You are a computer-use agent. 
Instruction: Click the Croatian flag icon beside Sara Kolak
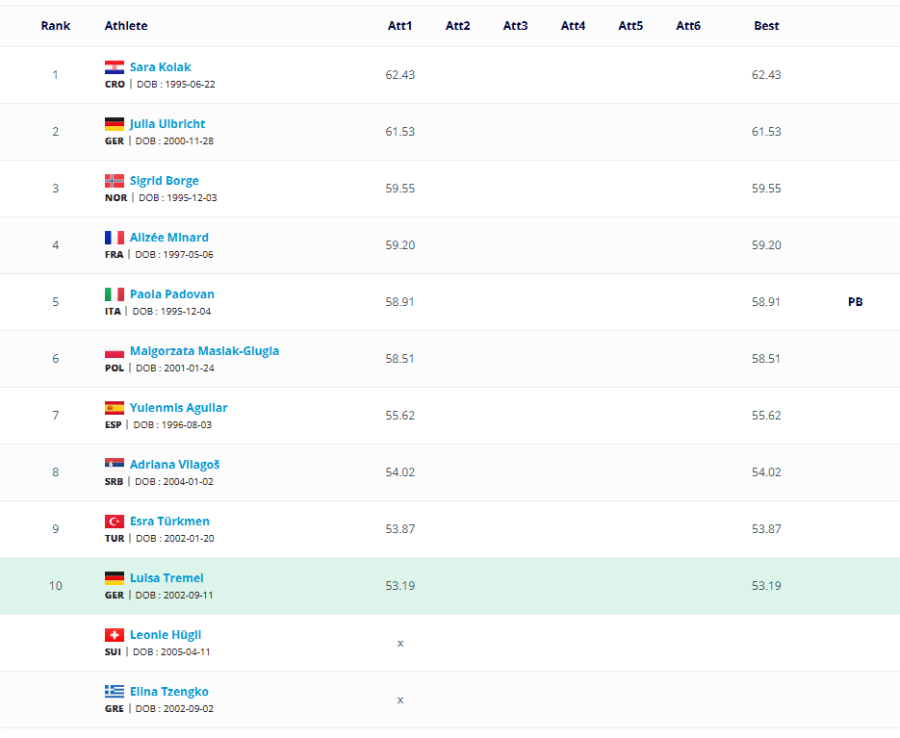tap(114, 67)
